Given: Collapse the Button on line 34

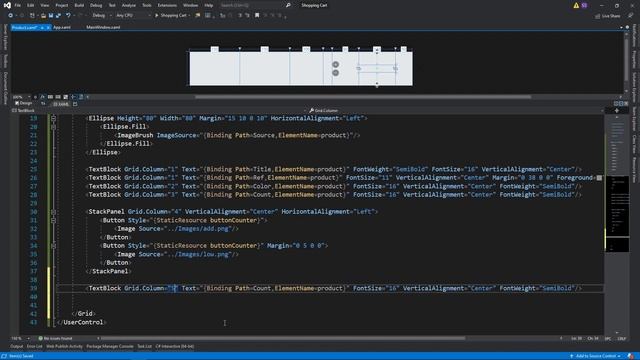Looking at the screenshot, I should (x=53, y=246).
